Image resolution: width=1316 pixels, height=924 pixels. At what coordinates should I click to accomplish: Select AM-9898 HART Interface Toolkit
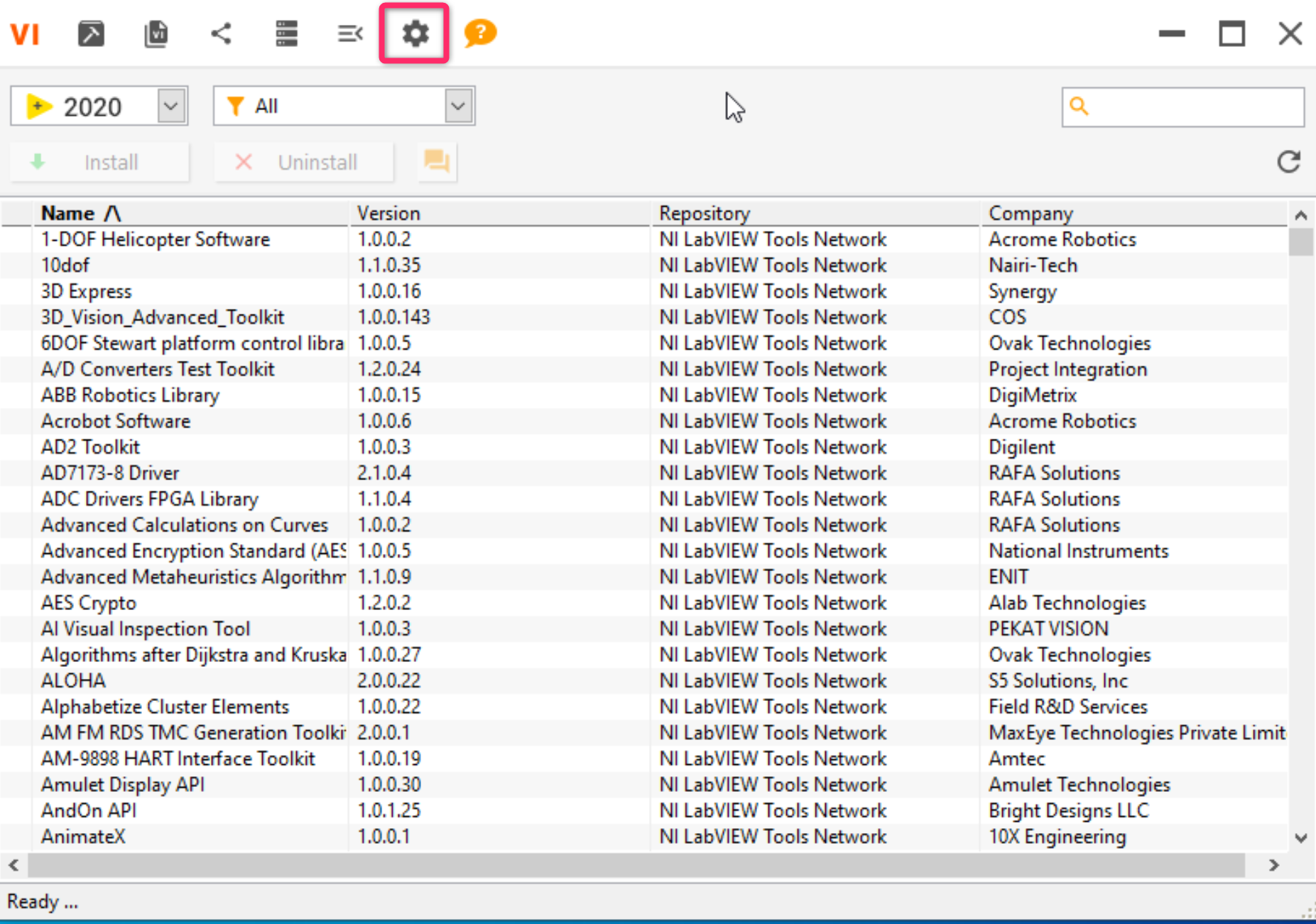[644, 759]
